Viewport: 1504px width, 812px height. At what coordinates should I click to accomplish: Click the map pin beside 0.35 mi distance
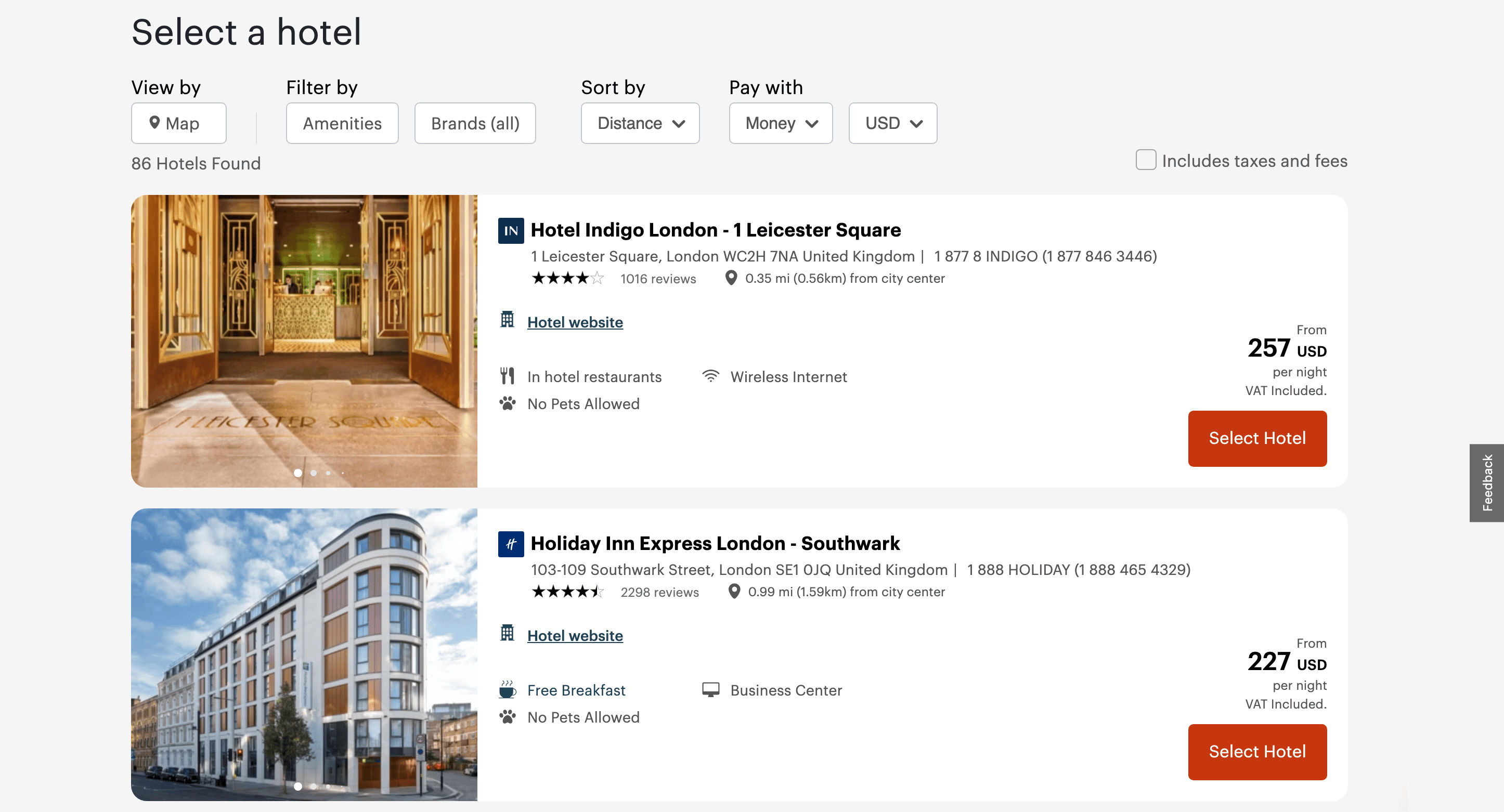[x=730, y=278]
